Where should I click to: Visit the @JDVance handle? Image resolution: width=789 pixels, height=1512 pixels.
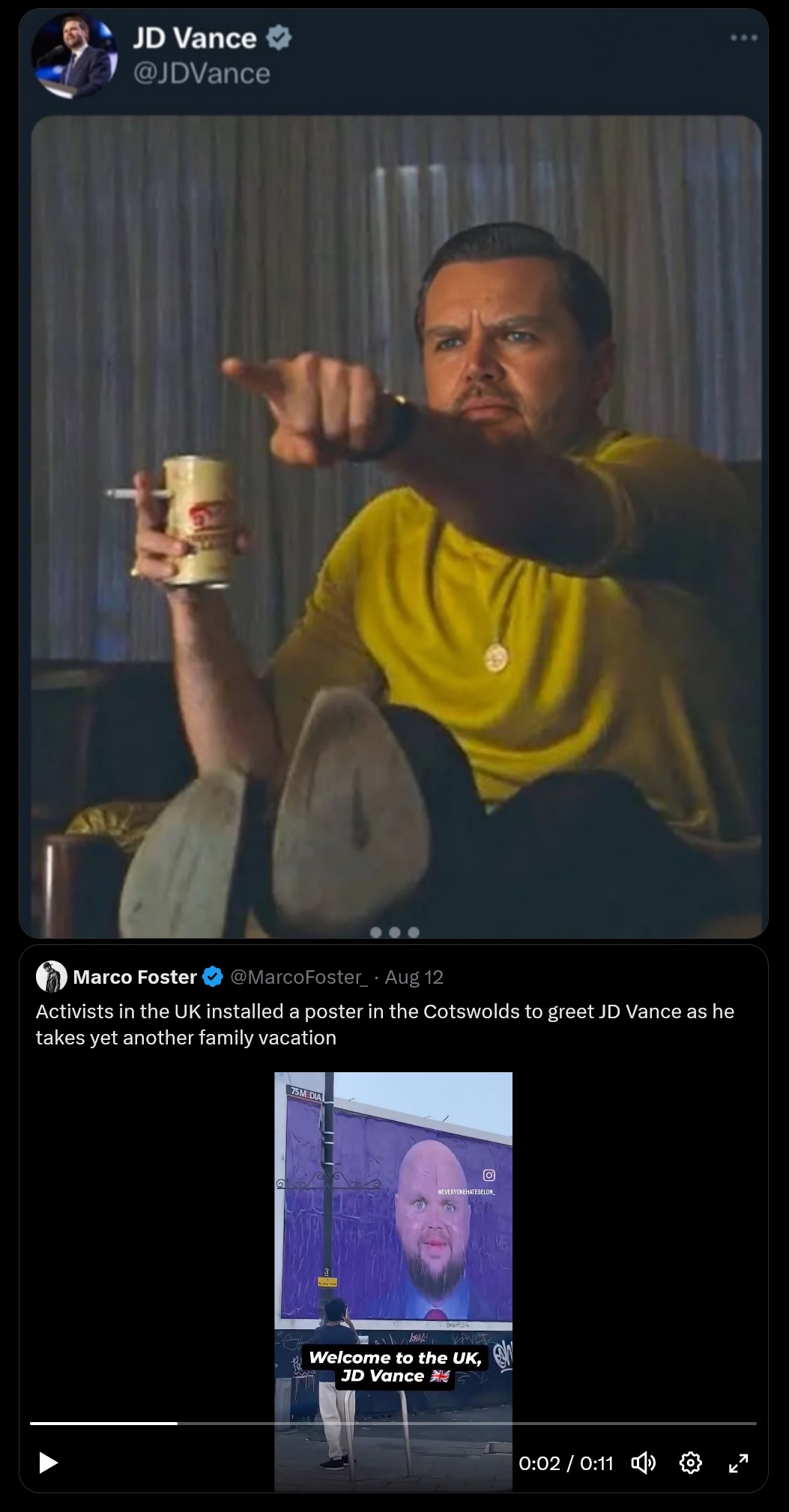[202, 73]
